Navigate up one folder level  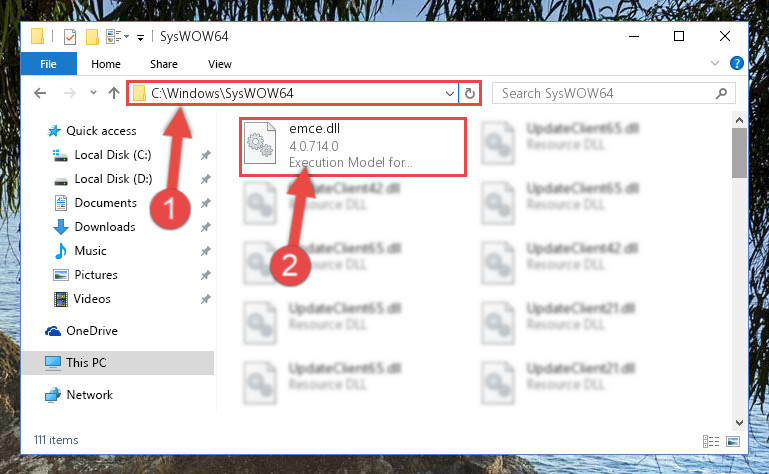114,93
